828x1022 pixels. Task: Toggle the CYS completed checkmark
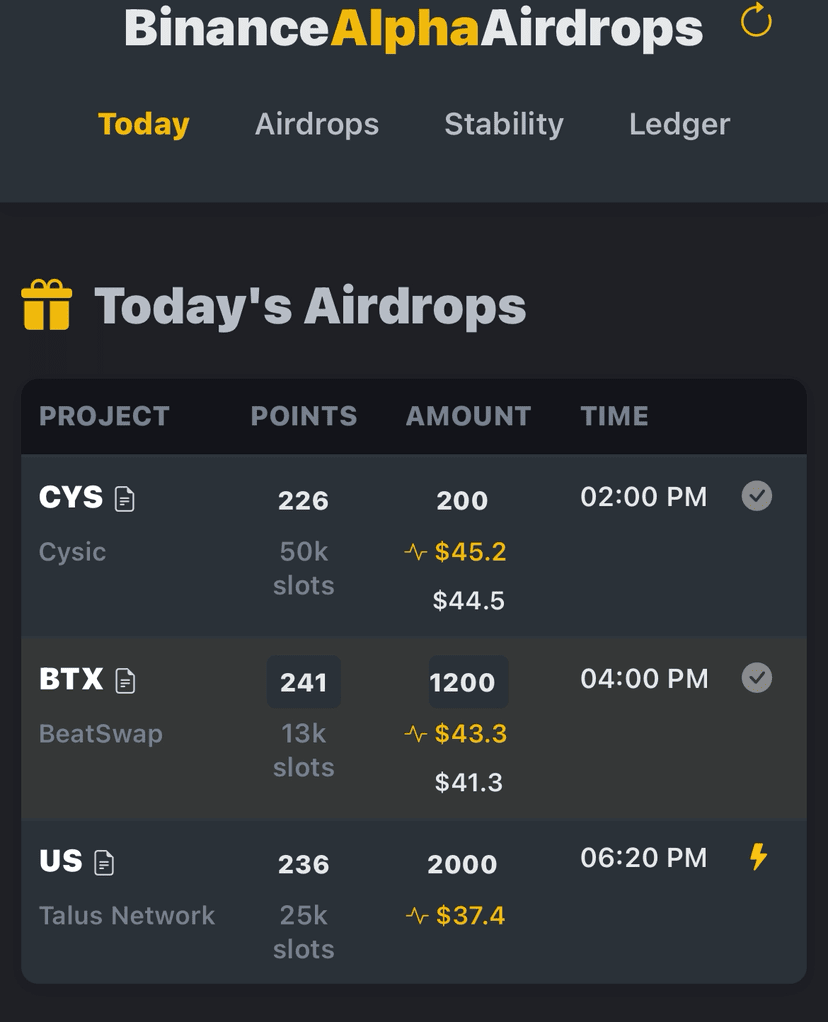757,496
